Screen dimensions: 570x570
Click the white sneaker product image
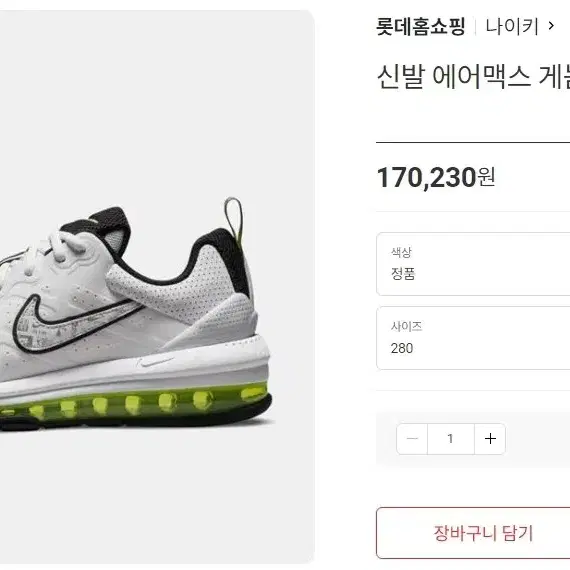(x=136, y=313)
